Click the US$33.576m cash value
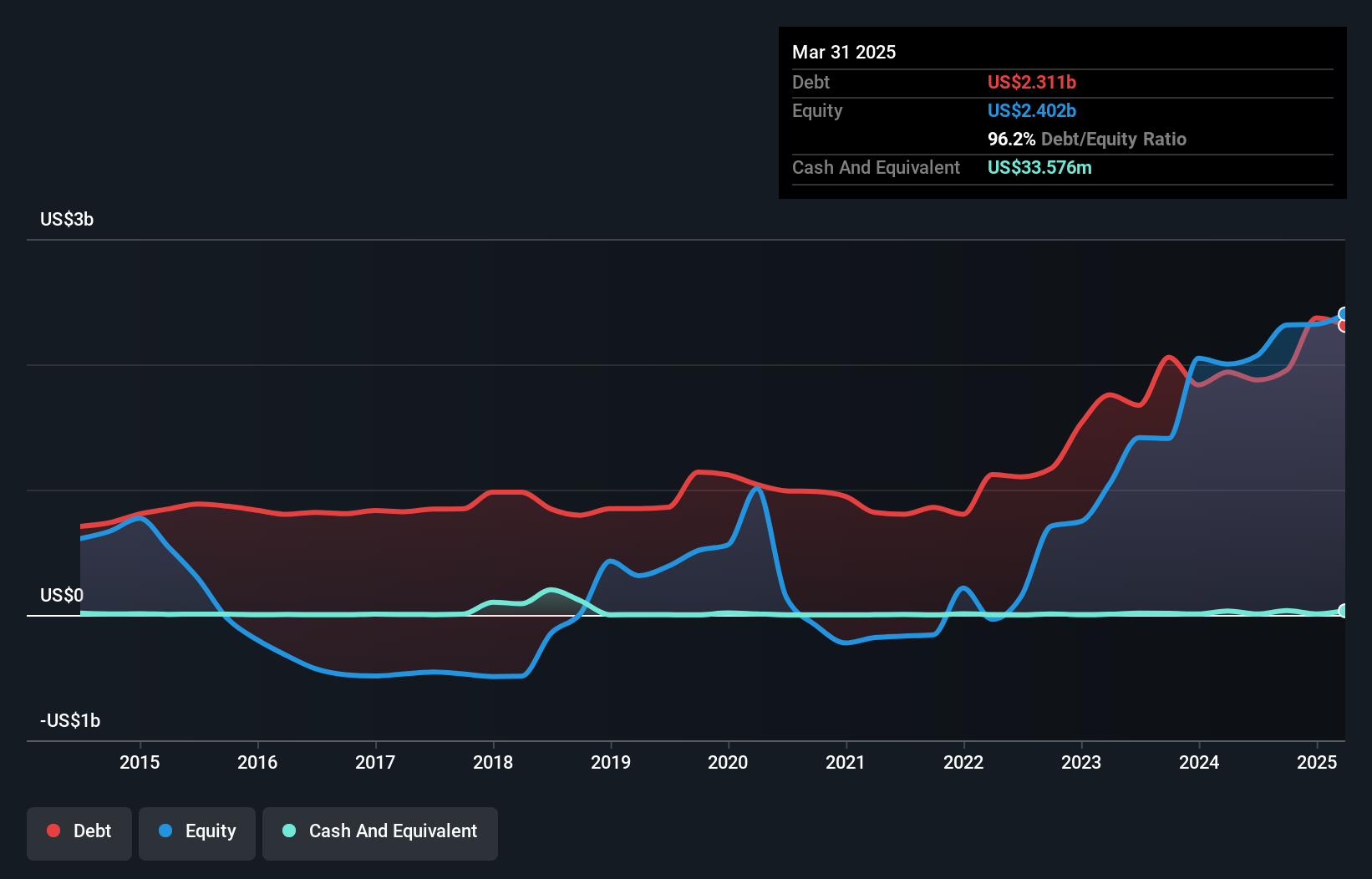 1039,167
